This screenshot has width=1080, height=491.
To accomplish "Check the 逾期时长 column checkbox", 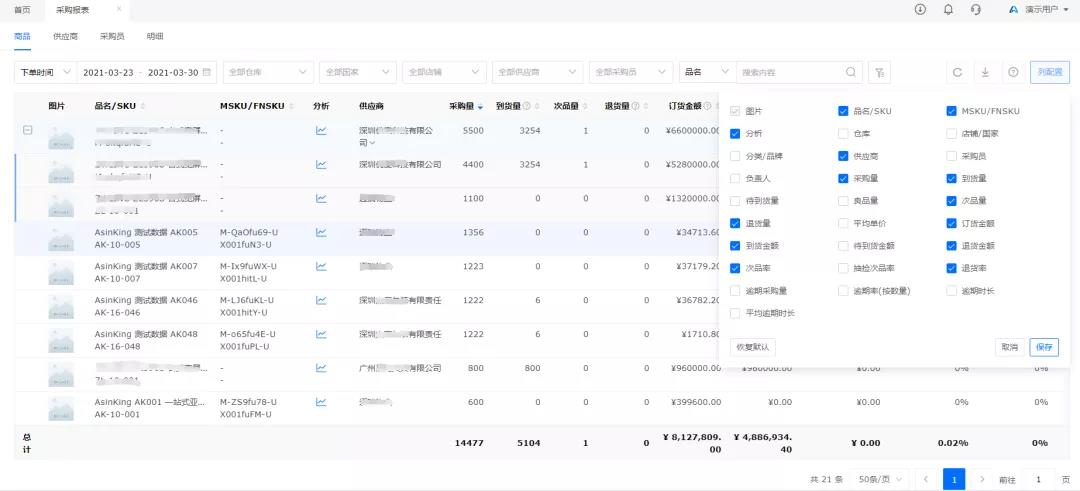I will pyautogui.click(x=951, y=291).
